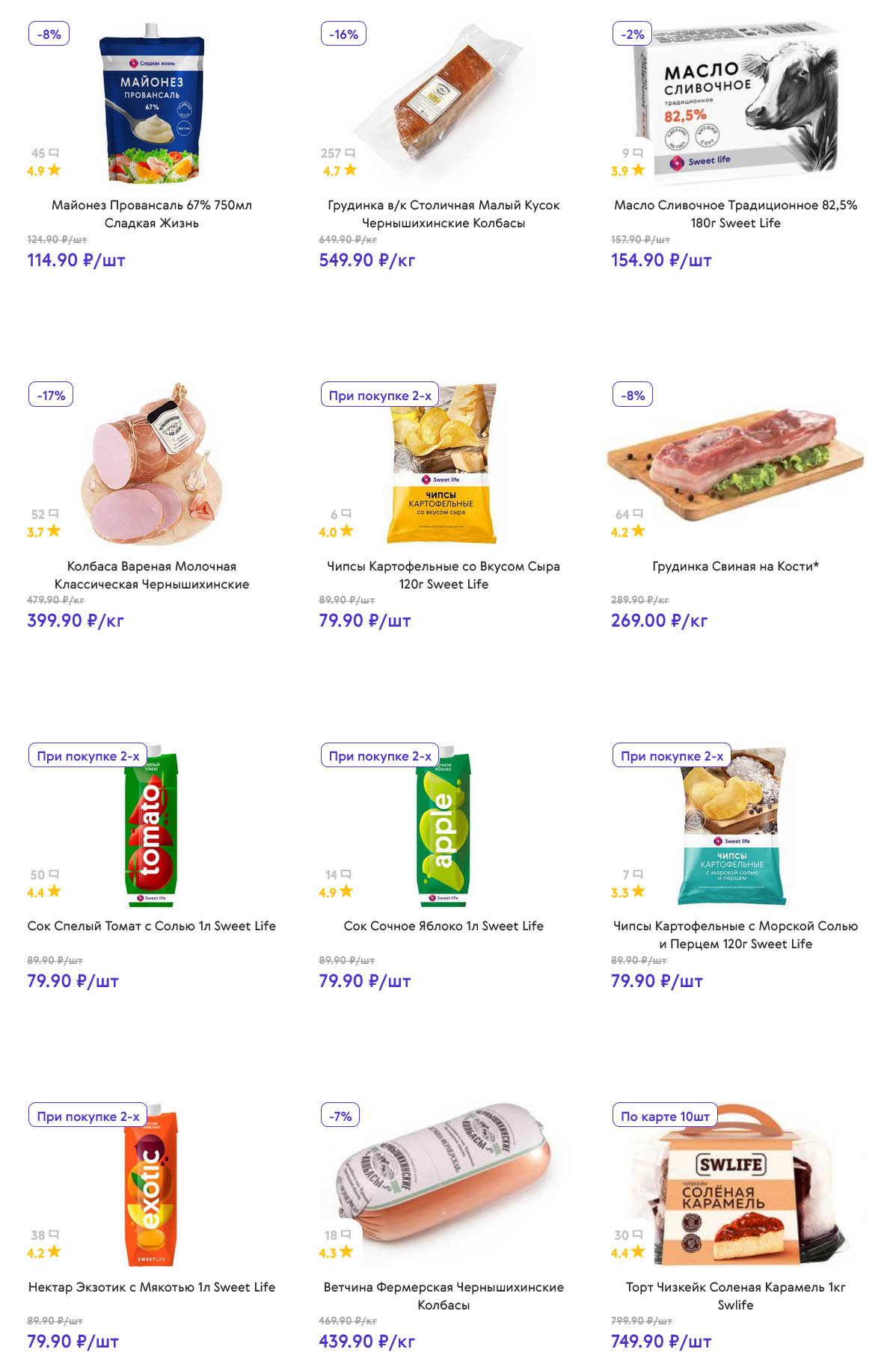Open the Масло Сливочное Традиционное title link
896x1361 pixels.
click(735, 214)
